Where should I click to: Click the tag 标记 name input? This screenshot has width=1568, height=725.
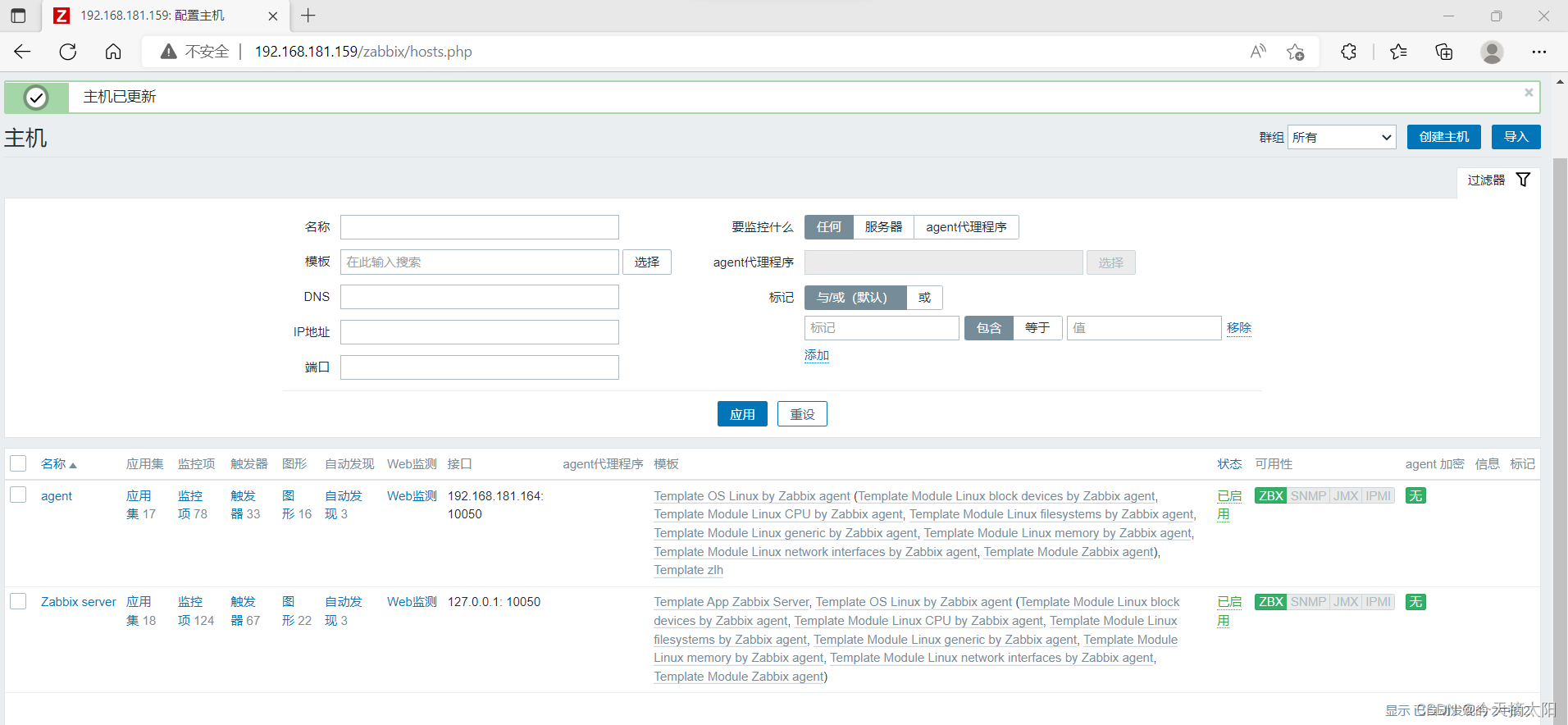pyautogui.click(x=882, y=328)
